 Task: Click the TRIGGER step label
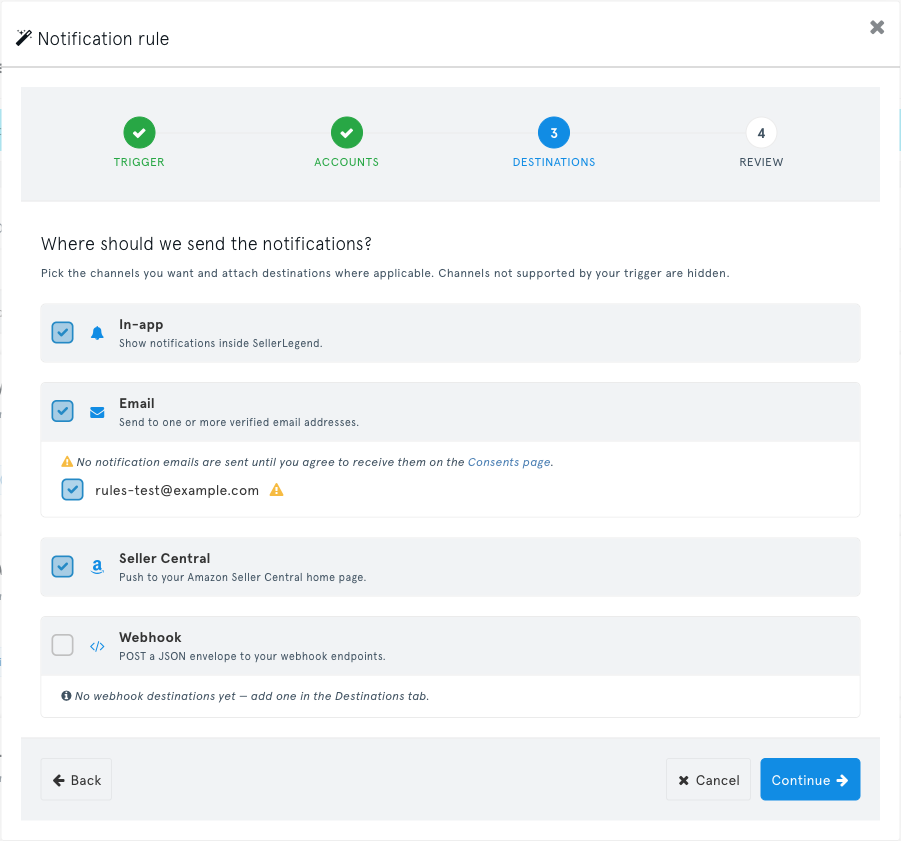tap(139, 162)
